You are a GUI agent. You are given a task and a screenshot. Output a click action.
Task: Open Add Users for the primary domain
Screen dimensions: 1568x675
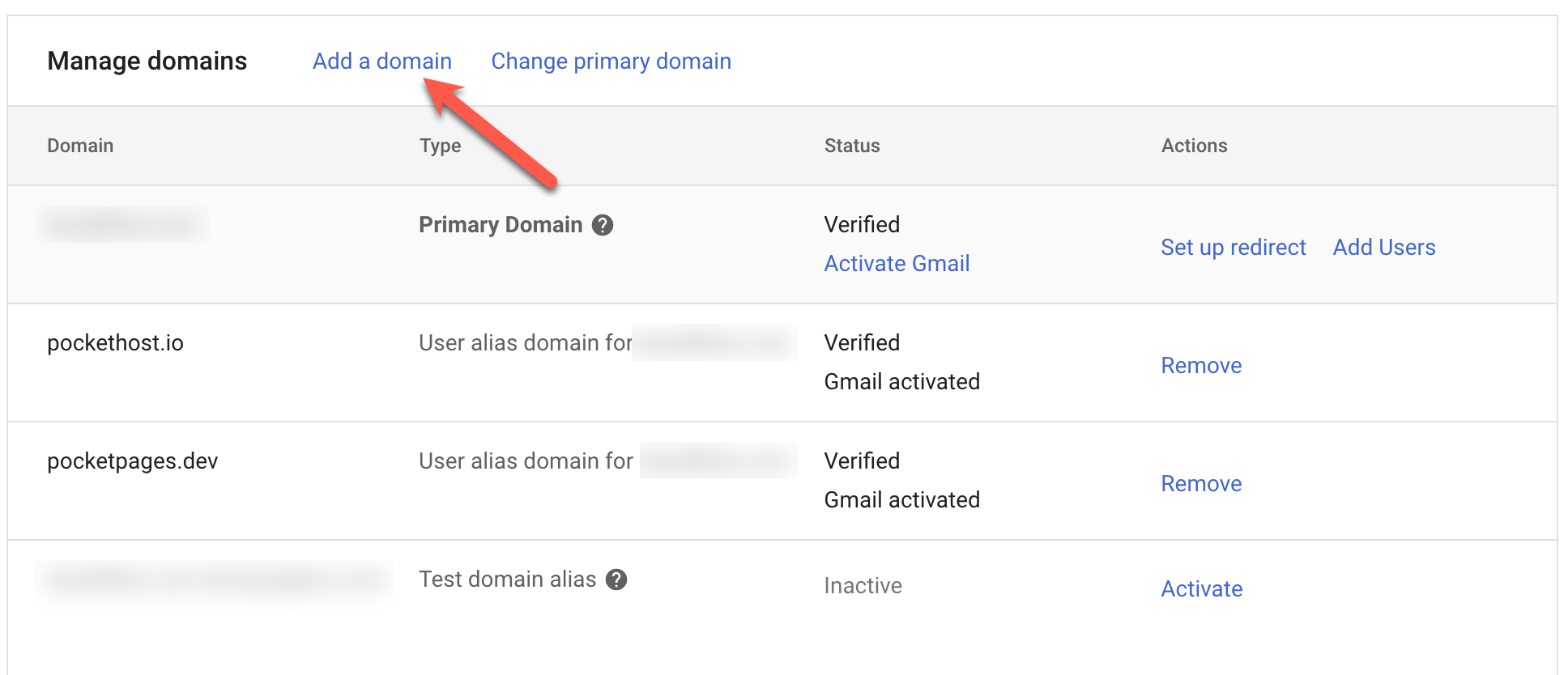click(1383, 248)
